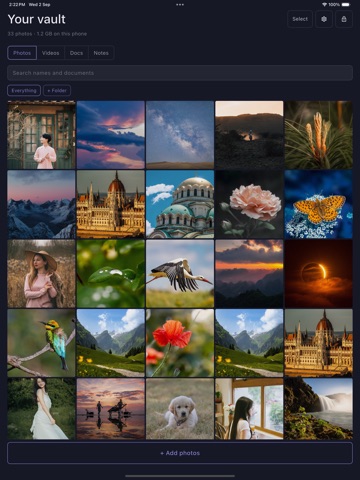
Task: Focus the search names and documents field
Action: pos(180,73)
